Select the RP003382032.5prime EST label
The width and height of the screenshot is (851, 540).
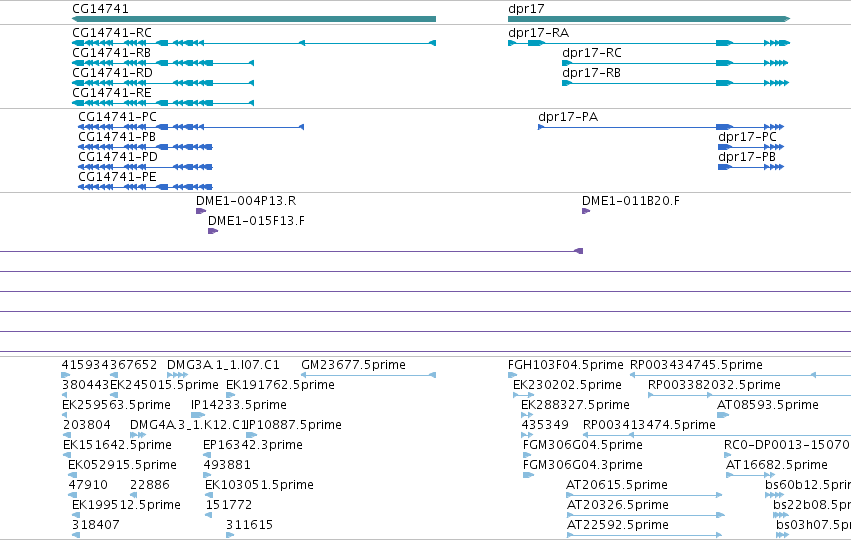714,385
